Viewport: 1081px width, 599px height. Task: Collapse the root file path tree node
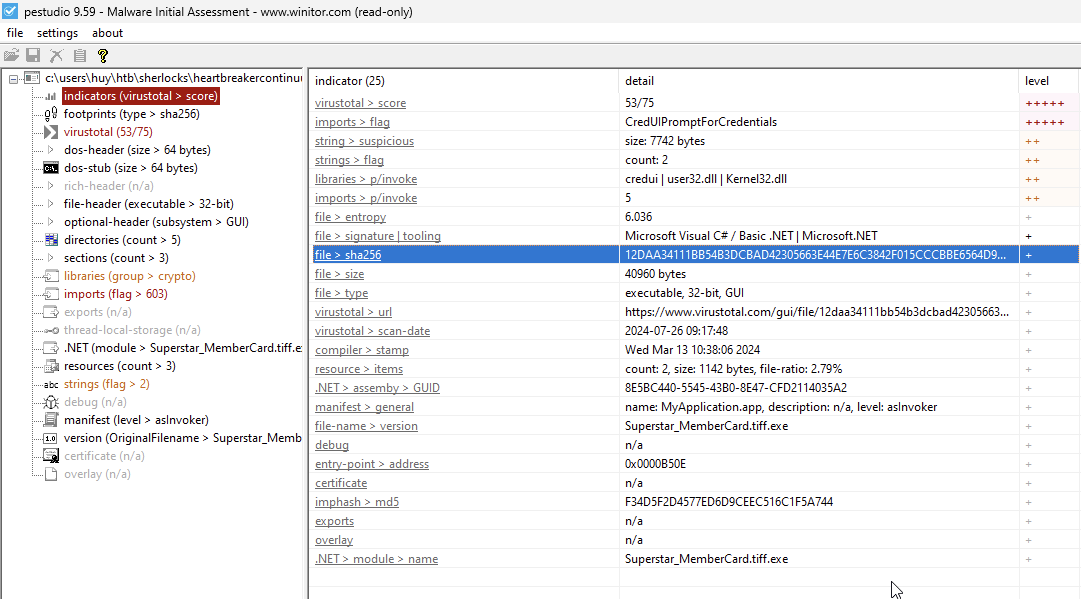click(12, 78)
